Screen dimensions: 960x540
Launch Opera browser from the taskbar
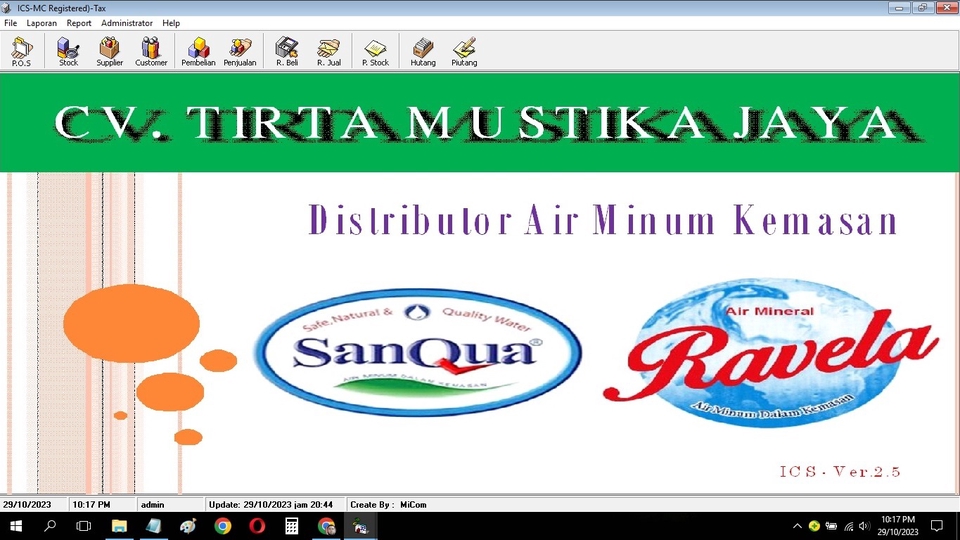click(x=257, y=526)
